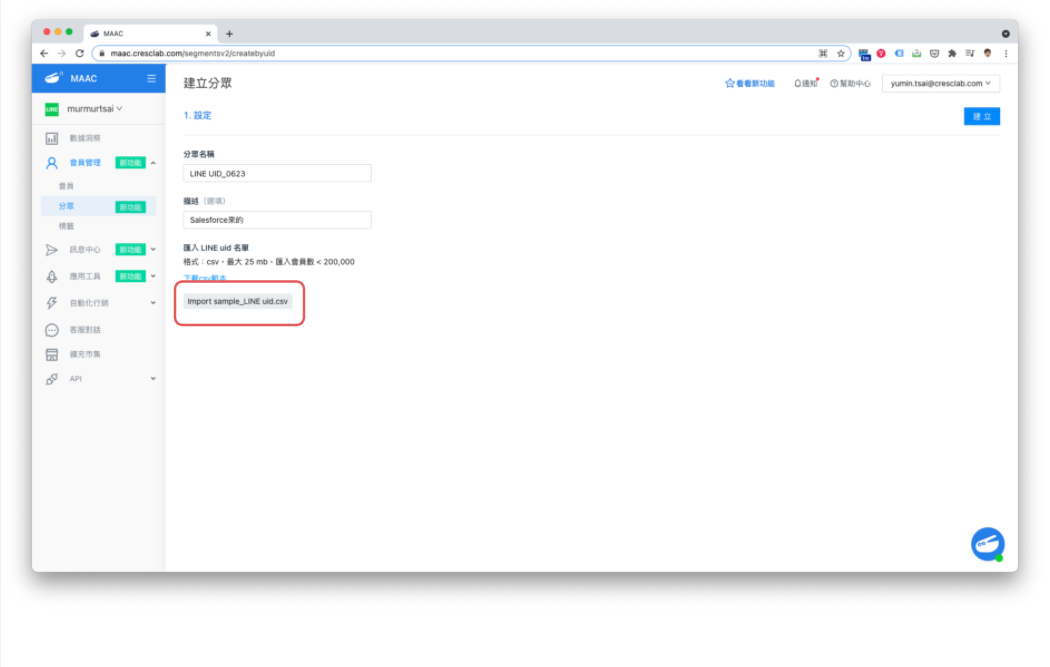Select 會員 in the sidebar submenu
This screenshot has width=1050, height=667.
click(x=66, y=186)
